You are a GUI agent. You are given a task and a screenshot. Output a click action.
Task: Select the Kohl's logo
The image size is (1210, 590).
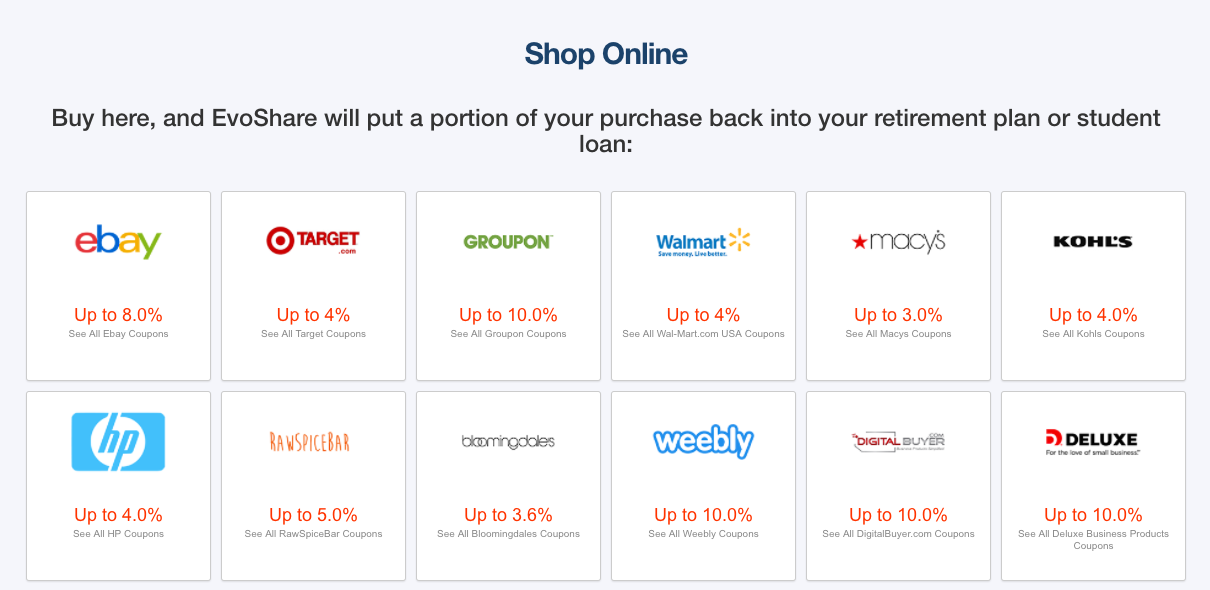1093,241
